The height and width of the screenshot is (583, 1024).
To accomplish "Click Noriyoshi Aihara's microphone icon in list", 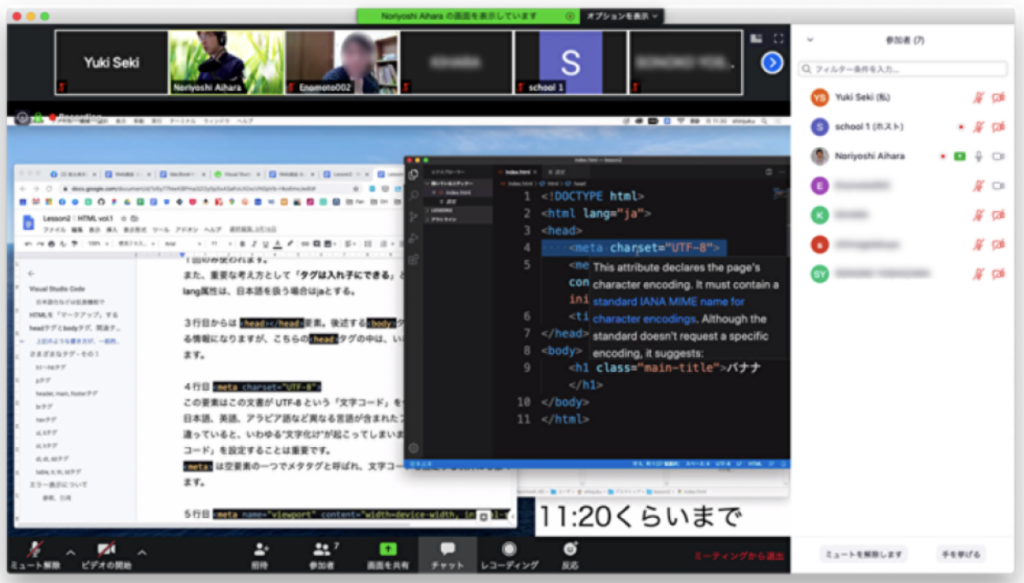I will [978, 156].
